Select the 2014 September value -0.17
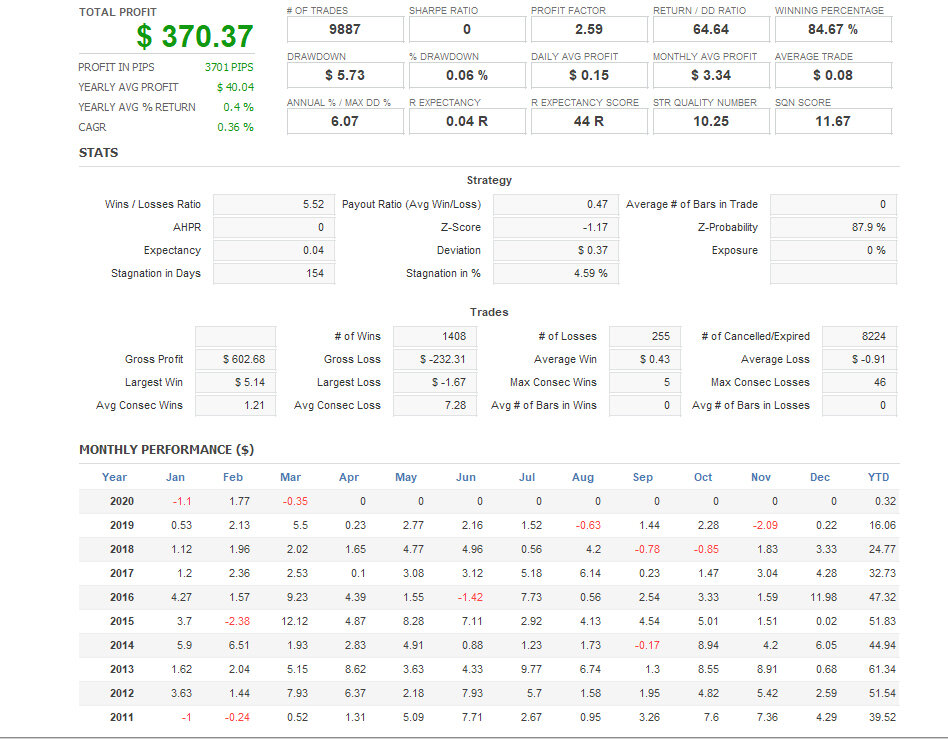The image size is (948, 739). click(647, 645)
